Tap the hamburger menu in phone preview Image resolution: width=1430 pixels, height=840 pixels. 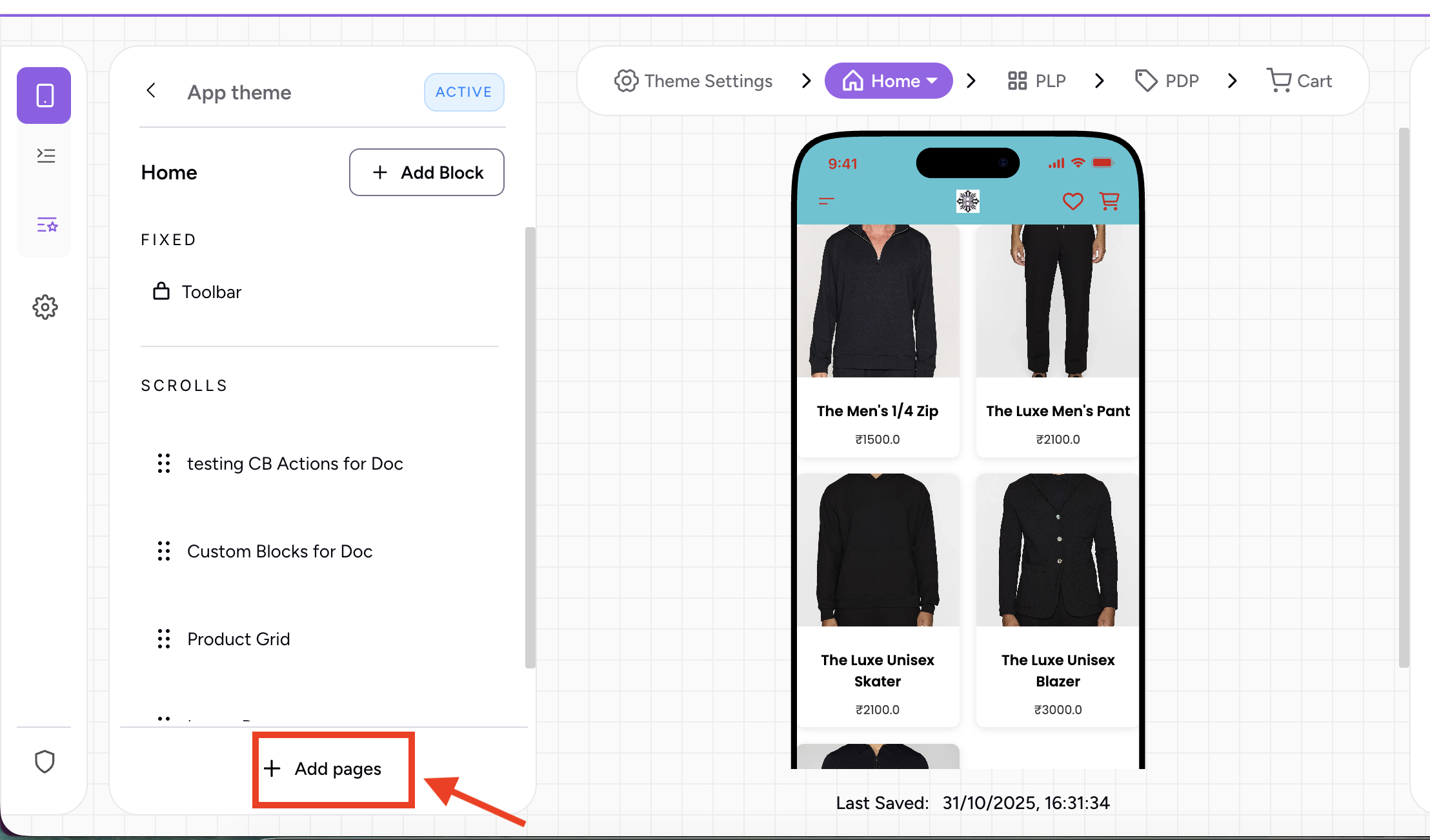coord(826,201)
